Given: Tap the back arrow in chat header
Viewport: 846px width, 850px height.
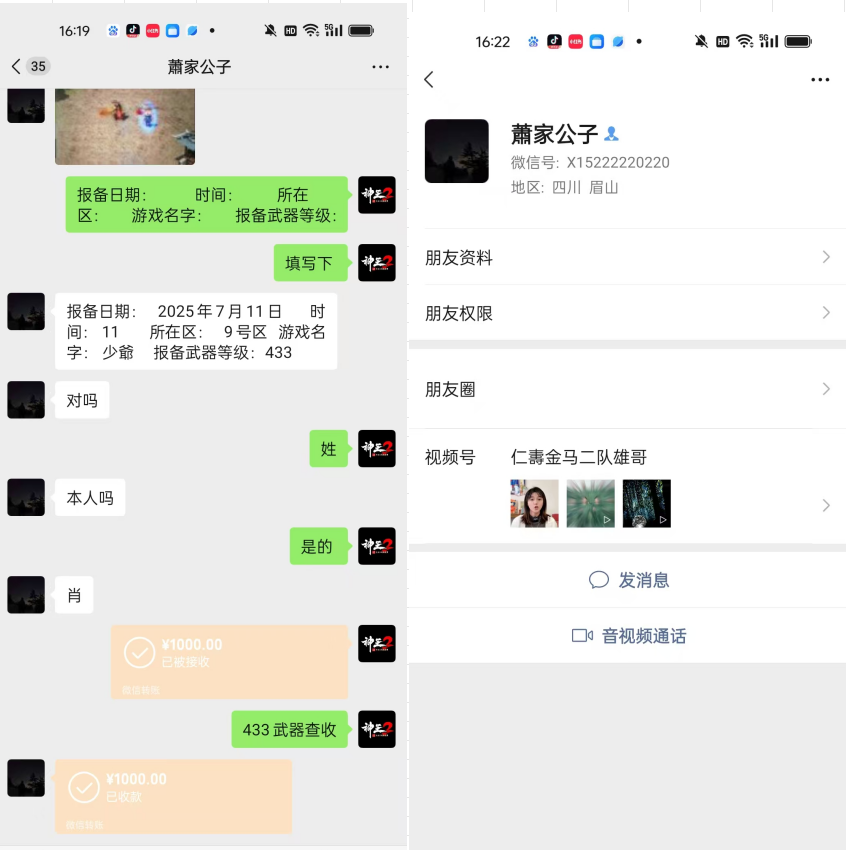Looking at the screenshot, I should tap(16, 66).
